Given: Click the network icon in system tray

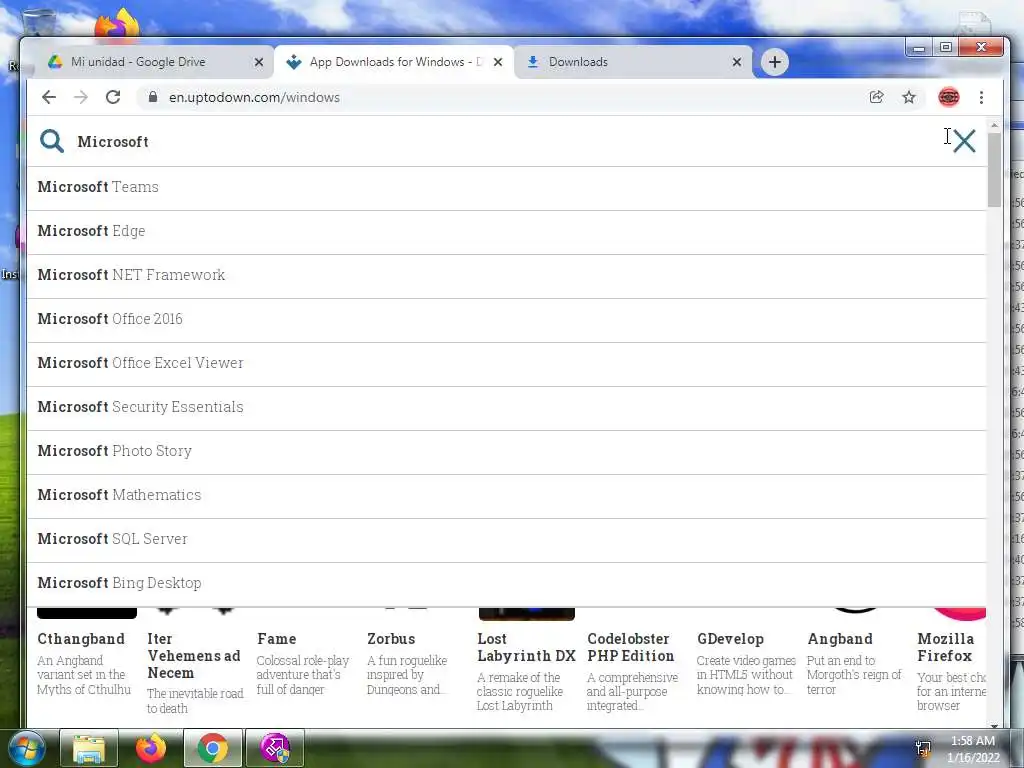Looking at the screenshot, I should pyautogui.click(x=923, y=748).
